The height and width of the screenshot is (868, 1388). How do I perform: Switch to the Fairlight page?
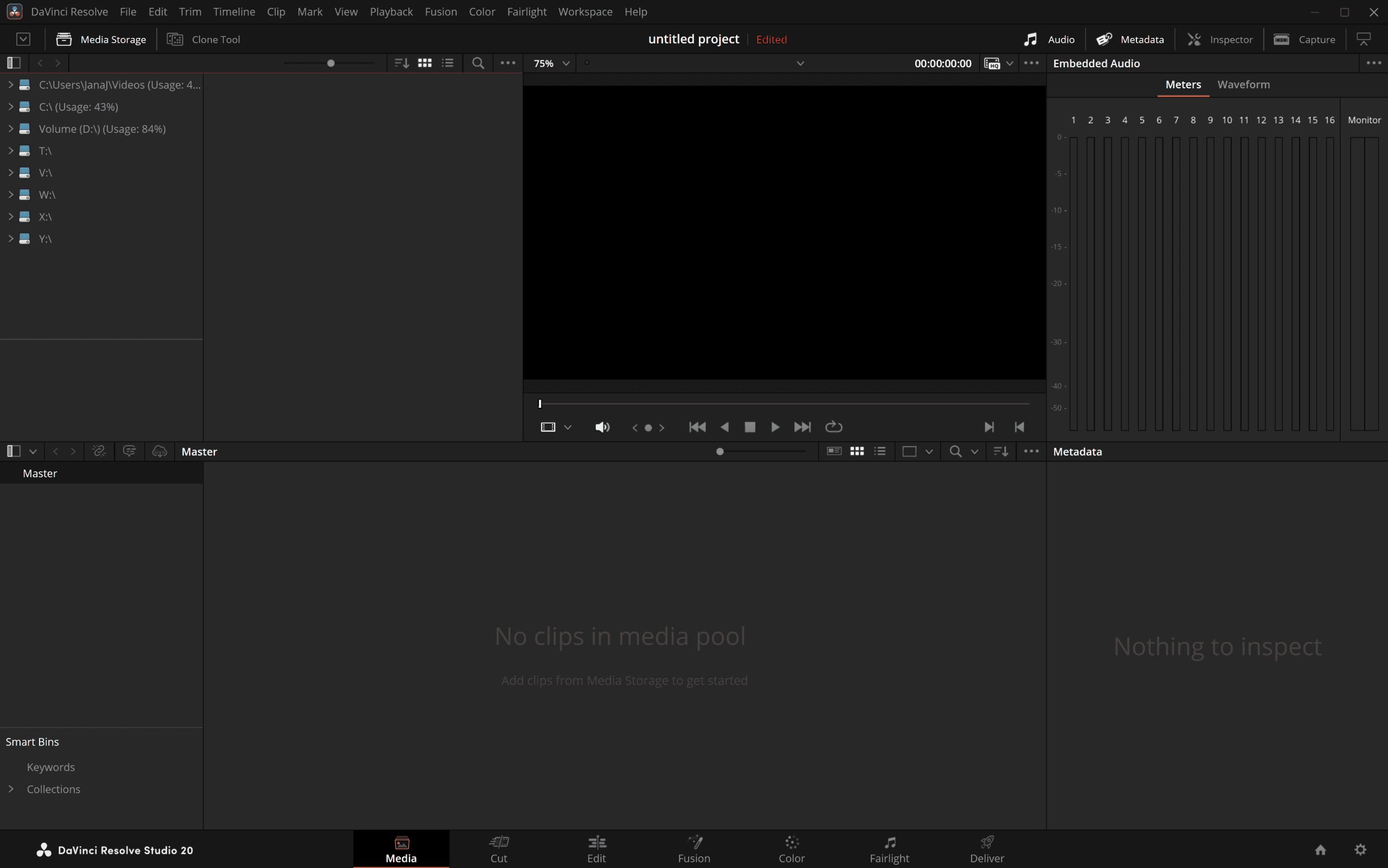click(889, 848)
